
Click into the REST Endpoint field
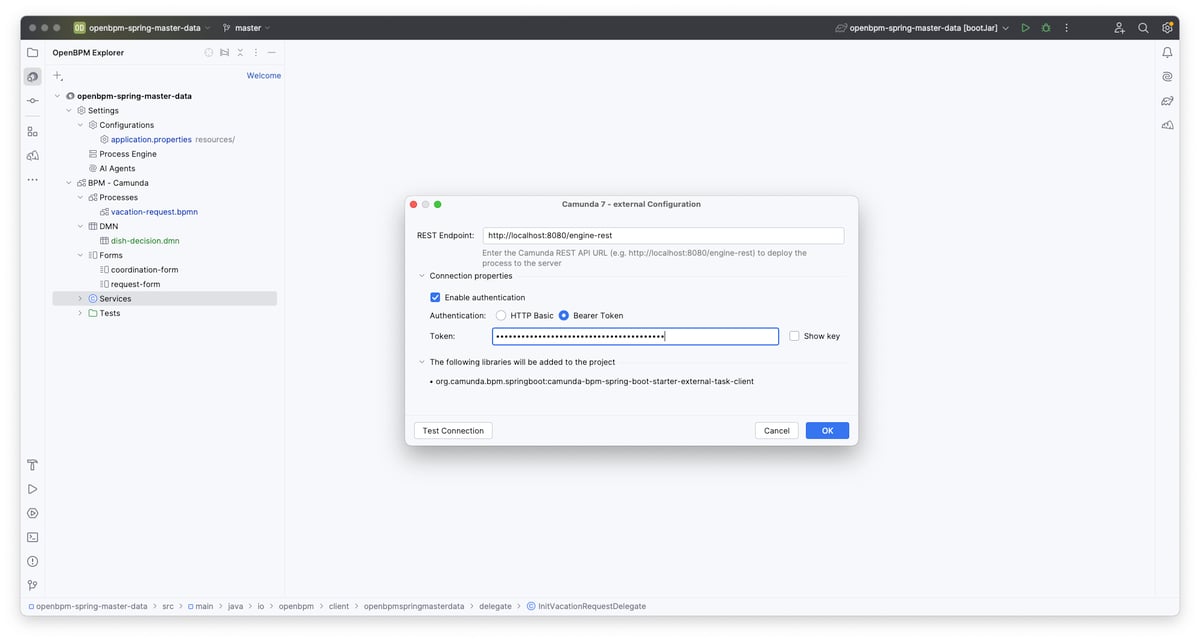tap(662, 236)
